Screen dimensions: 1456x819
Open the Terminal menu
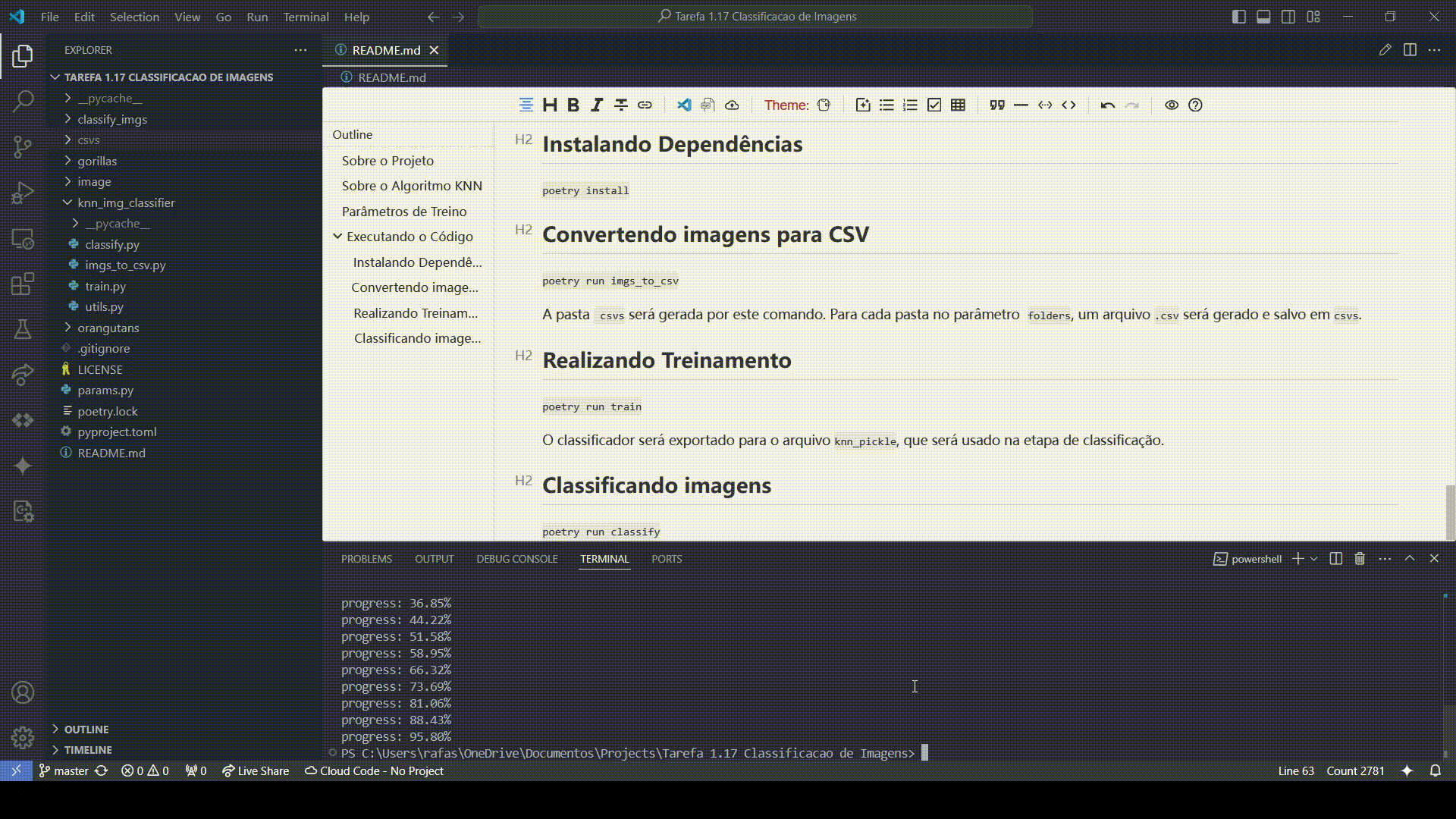pos(306,17)
